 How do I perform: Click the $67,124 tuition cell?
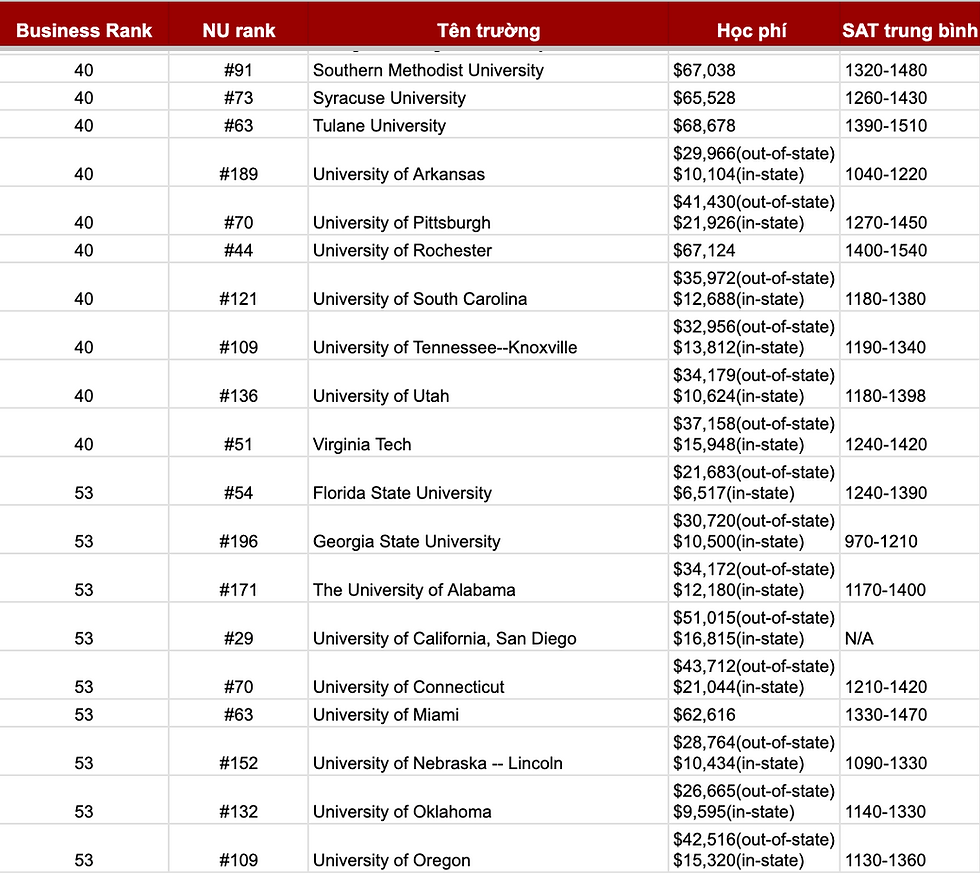coord(754,249)
